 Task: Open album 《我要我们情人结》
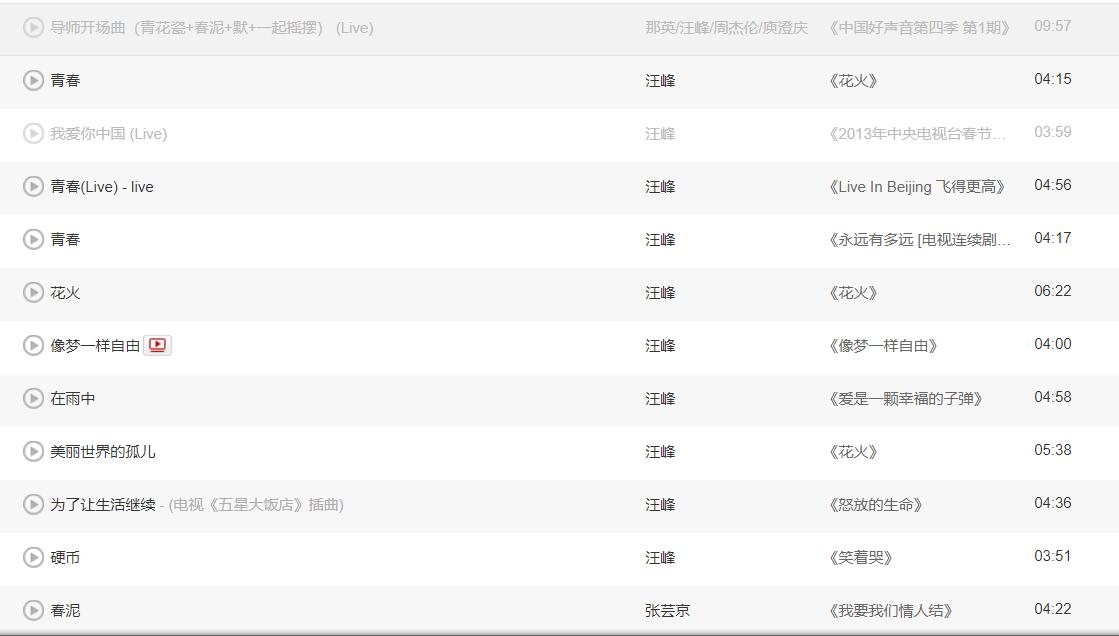click(x=891, y=610)
